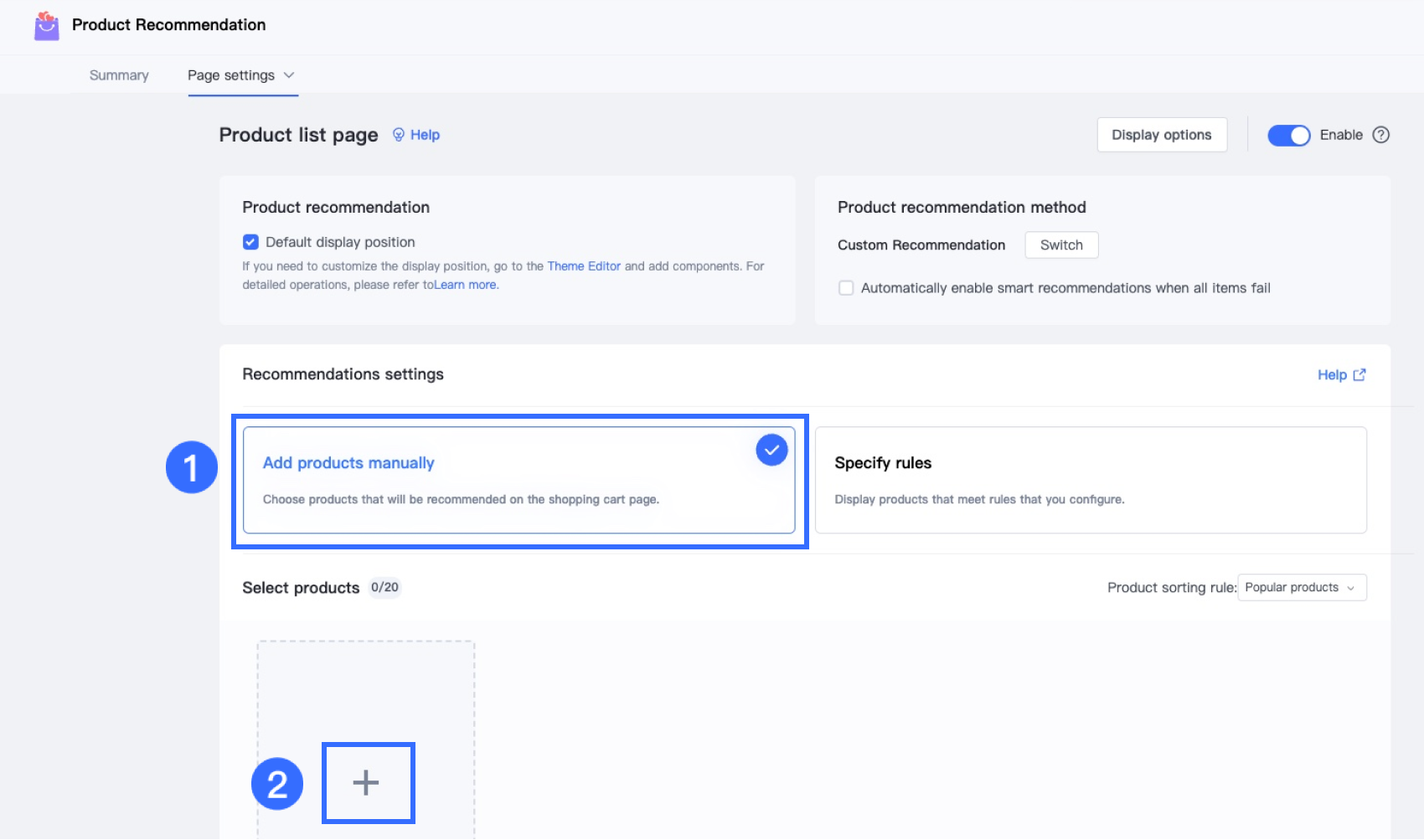The image size is (1424, 840).
Task: Click the plus icon to add a product
Action: click(366, 783)
